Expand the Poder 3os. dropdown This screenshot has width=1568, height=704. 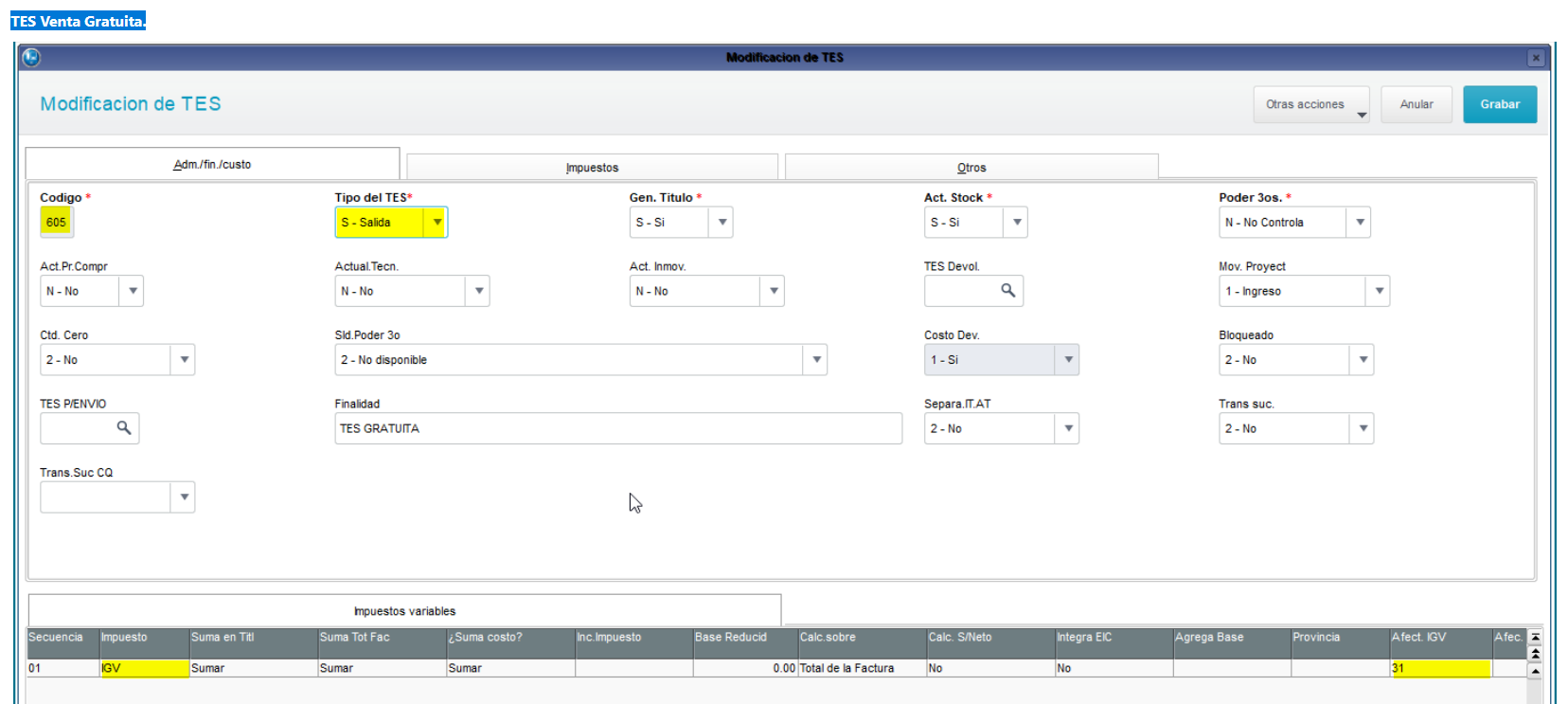pos(1361,223)
